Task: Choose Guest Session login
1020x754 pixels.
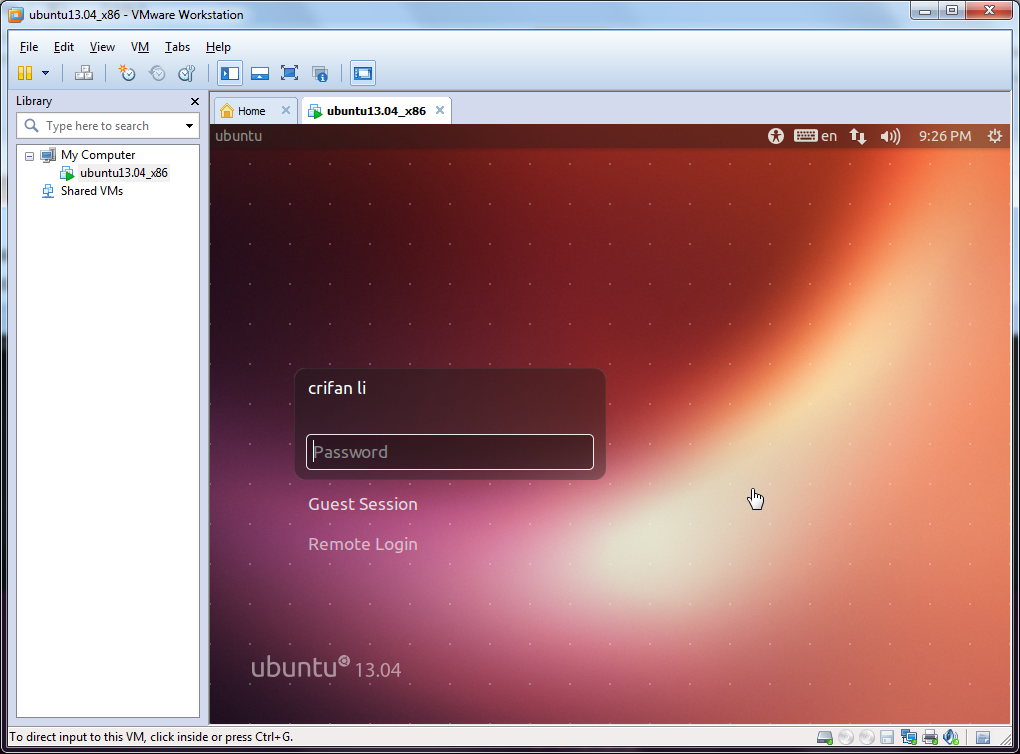Action: 363,504
